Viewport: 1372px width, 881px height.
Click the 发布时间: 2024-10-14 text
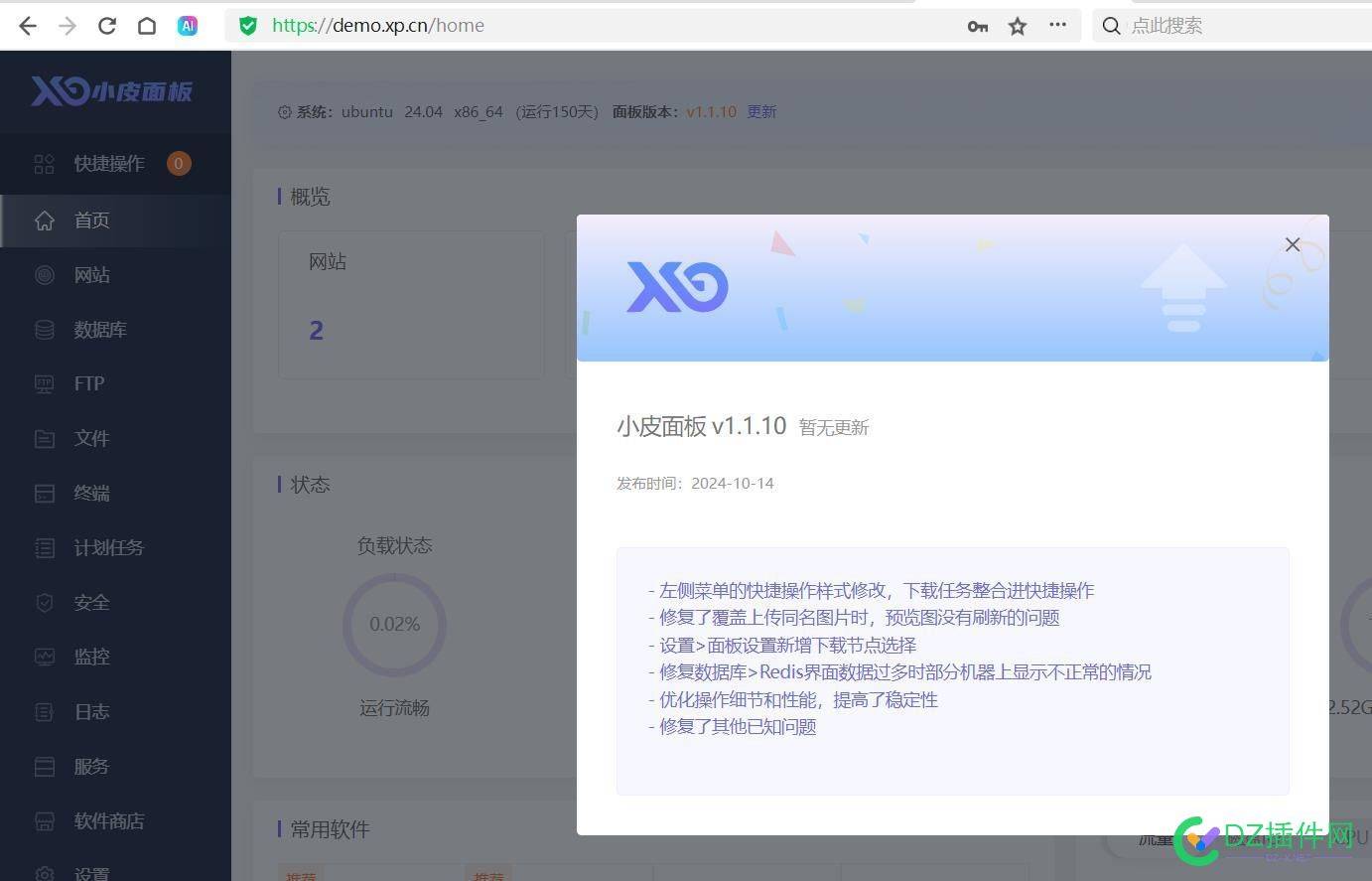[x=695, y=484]
